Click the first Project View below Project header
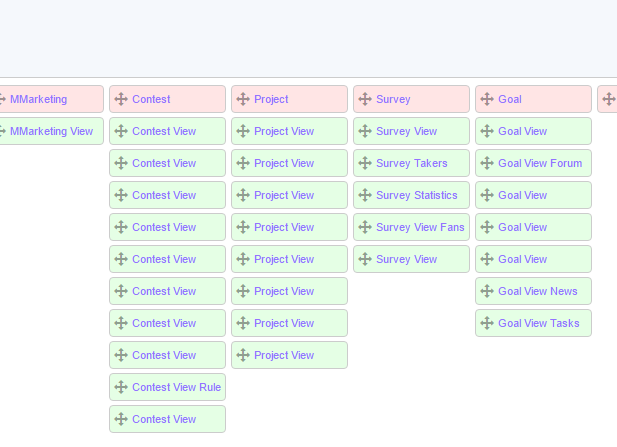Screen dimensions: 617x447 (284, 131)
